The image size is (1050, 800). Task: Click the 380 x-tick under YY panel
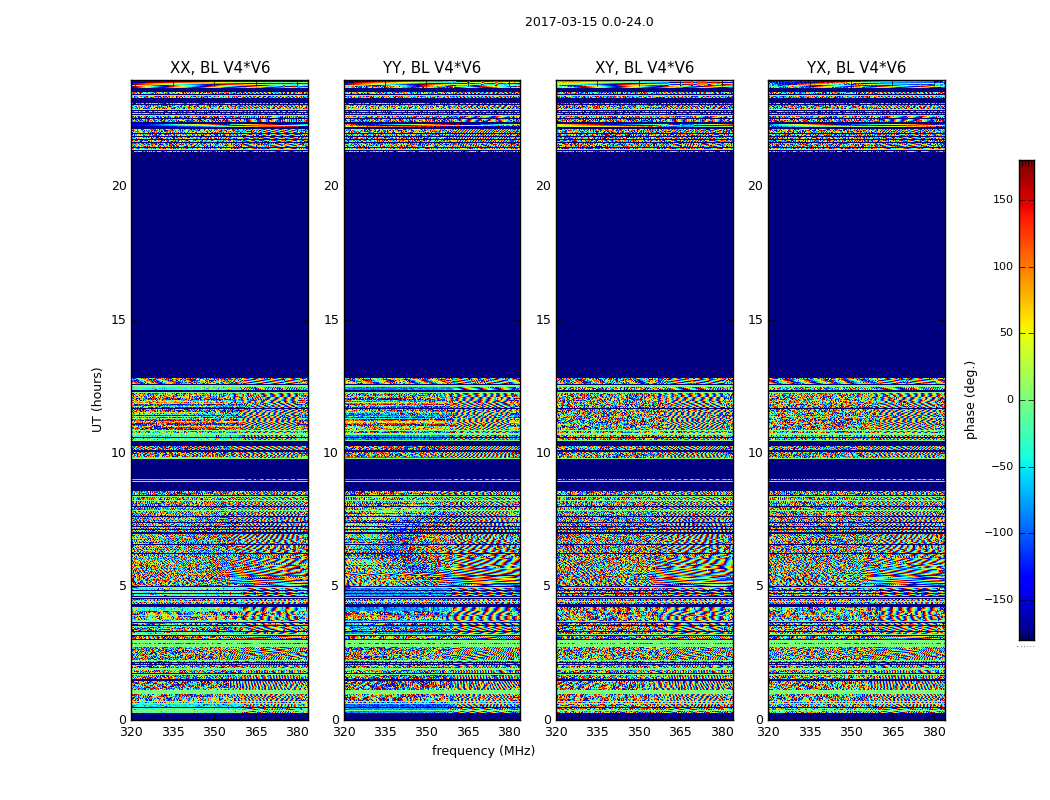510,732
